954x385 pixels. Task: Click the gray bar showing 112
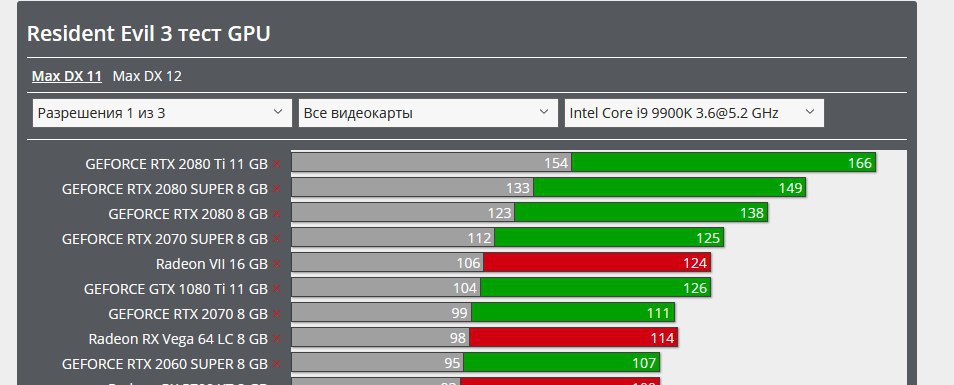coord(392,237)
